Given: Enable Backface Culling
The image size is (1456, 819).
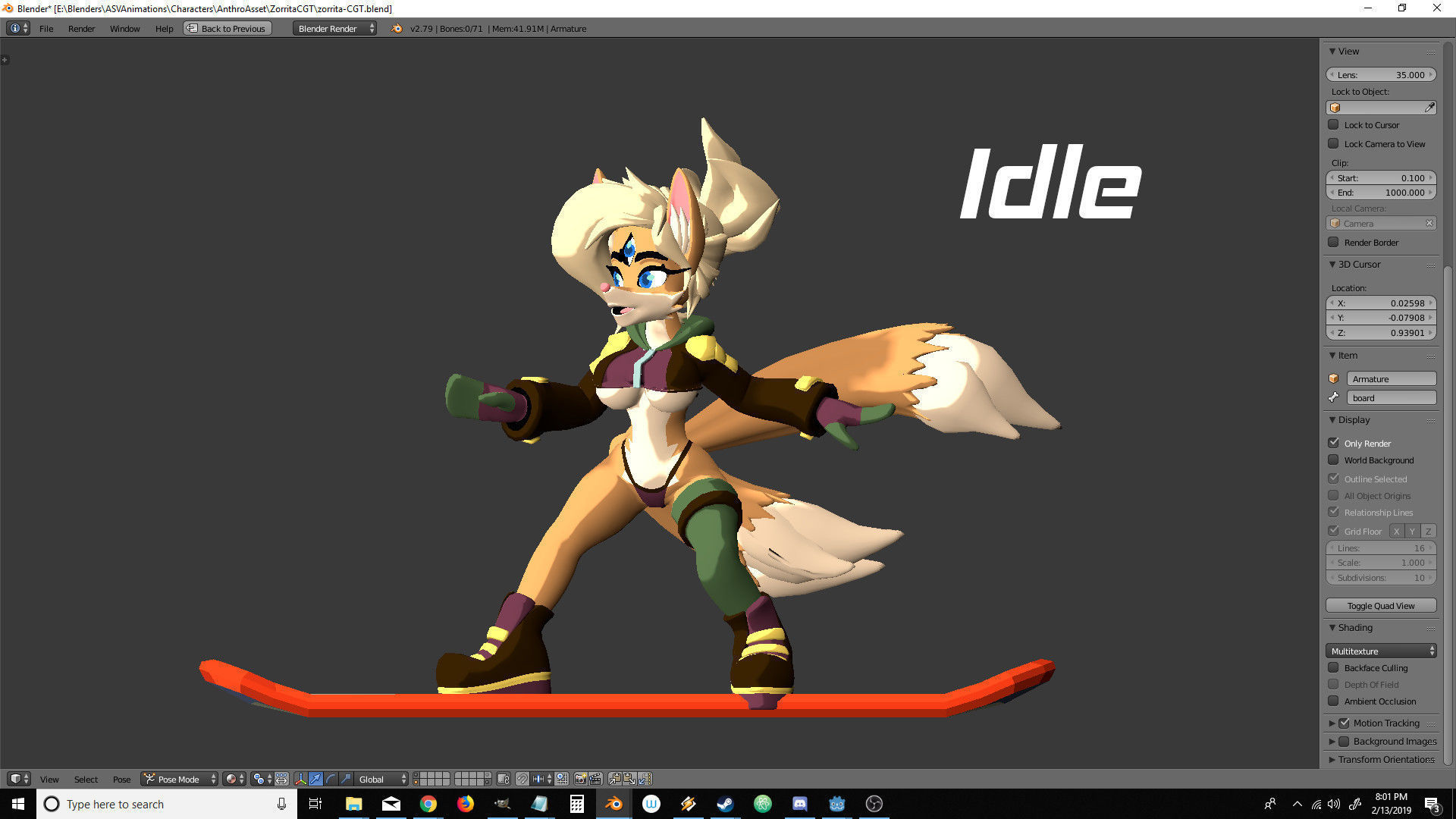Looking at the screenshot, I should pyautogui.click(x=1333, y=667).
